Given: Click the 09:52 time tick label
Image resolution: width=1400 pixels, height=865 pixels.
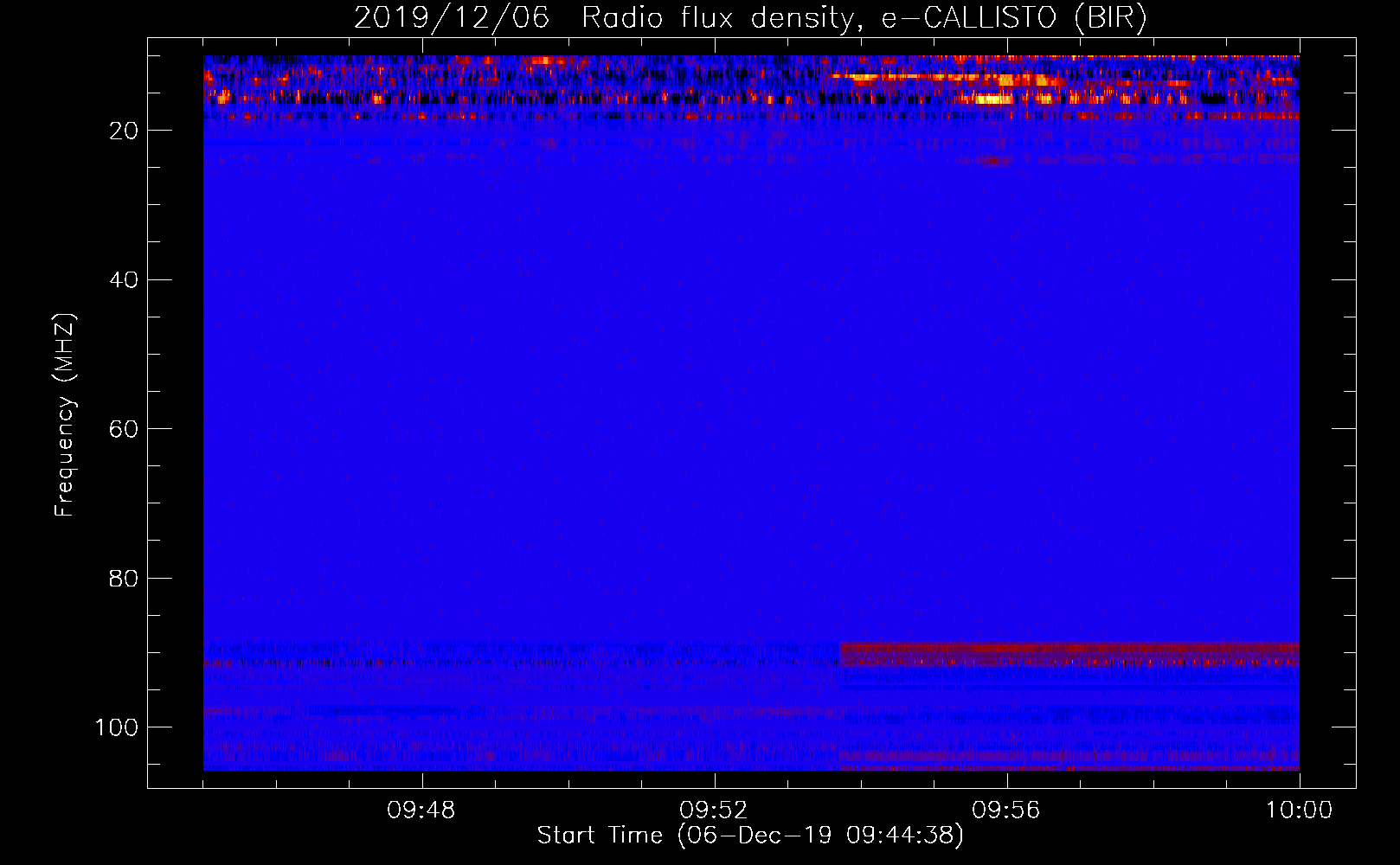Looking at the screenshot, I should pos(714,810).
